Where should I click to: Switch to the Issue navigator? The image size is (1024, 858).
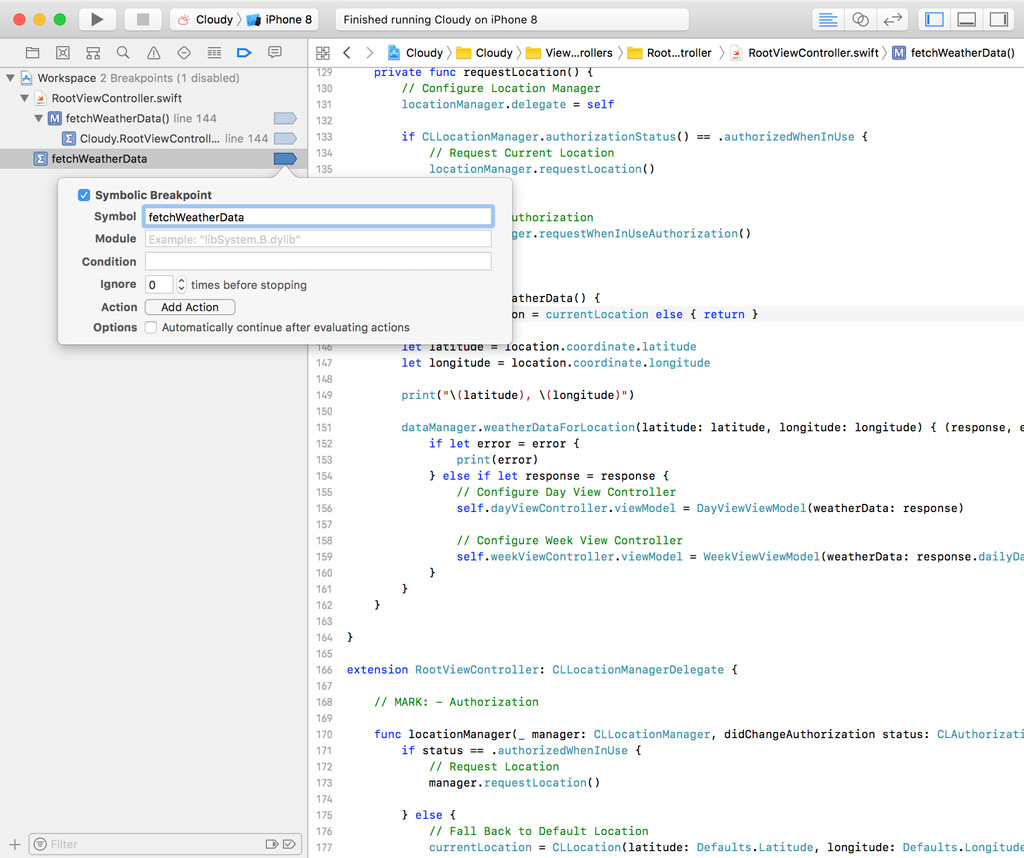pyautogui.click(x=153, y=52)
